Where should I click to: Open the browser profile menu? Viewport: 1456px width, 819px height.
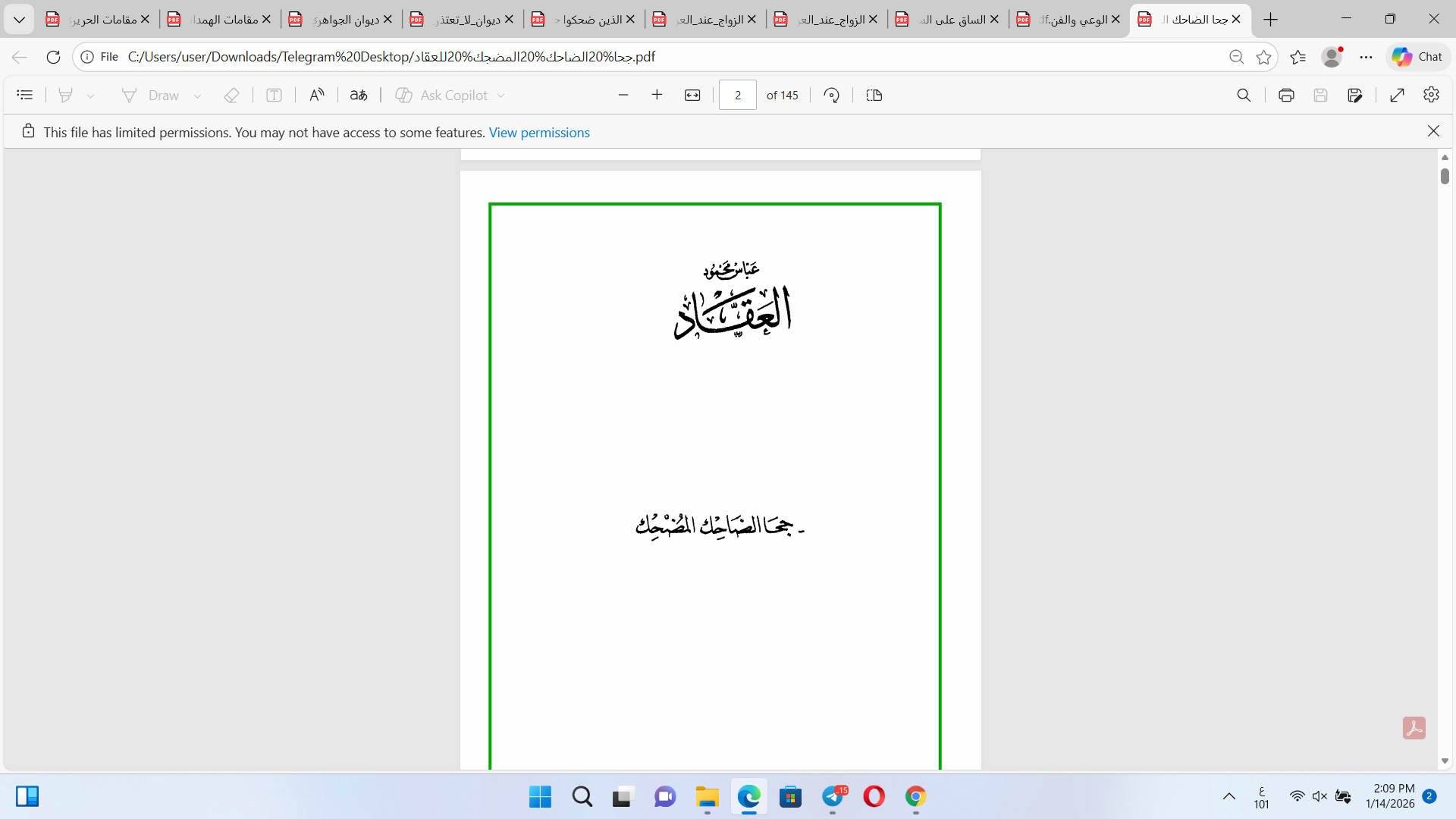point(1332,57)
